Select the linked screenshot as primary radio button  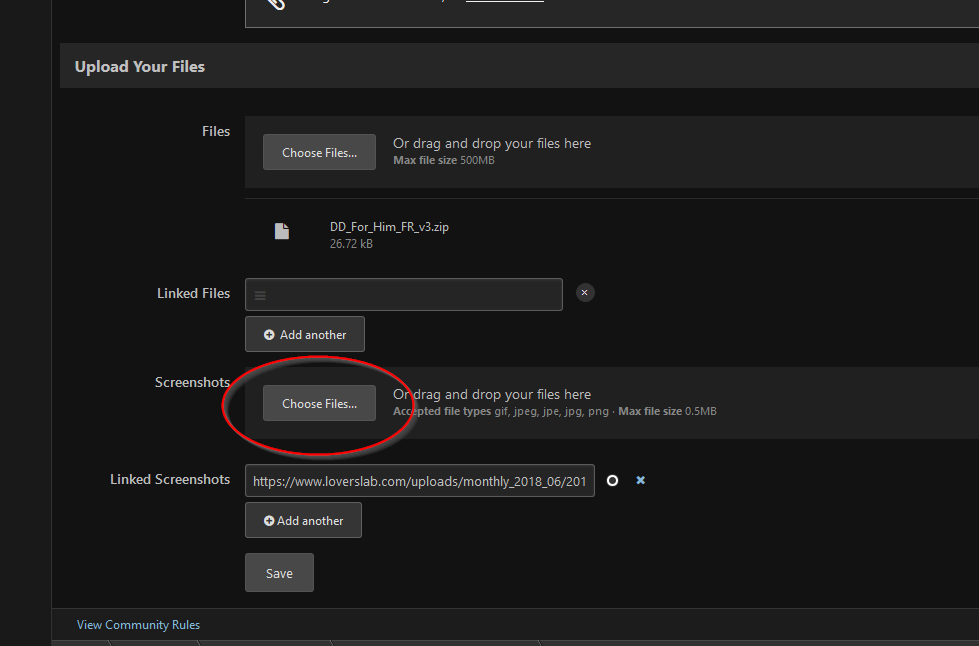click(612, 481)
